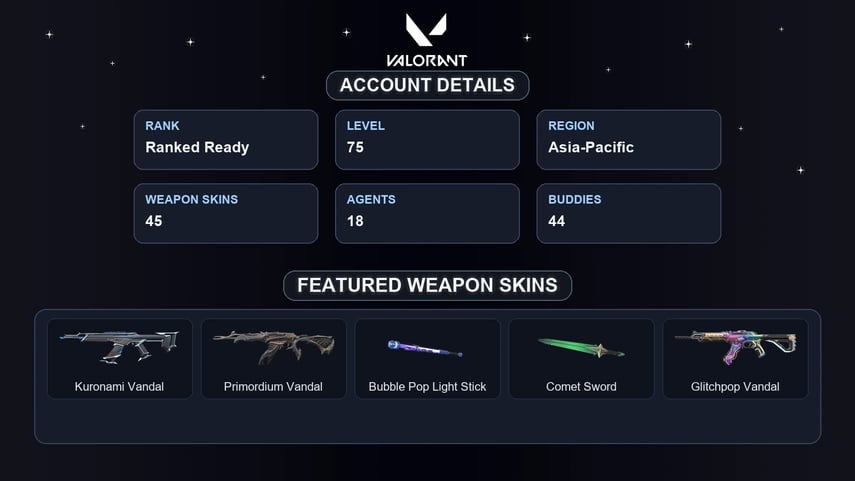Click the VALORANT wordmark text
The image size is (855, 481).
click(427, 61)
